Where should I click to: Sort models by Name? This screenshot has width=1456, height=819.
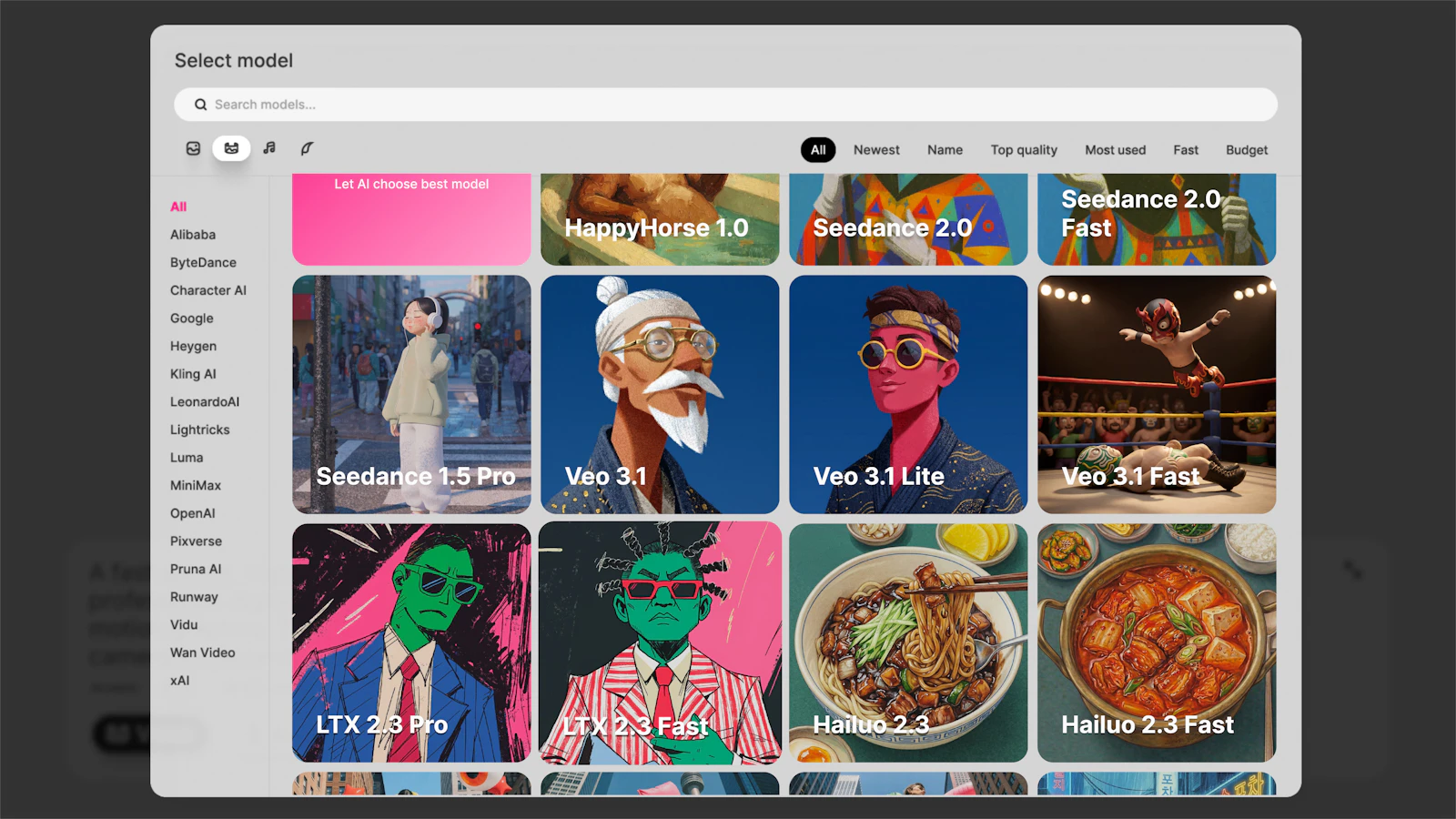(x=945, y=150)
